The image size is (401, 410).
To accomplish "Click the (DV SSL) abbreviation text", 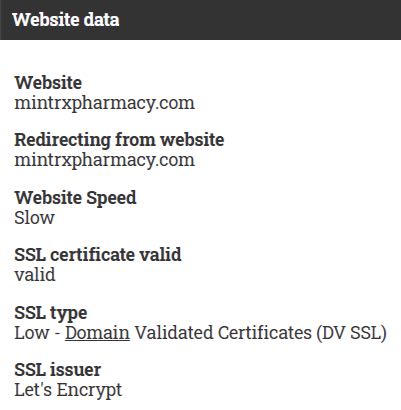I will click(351, 333).
